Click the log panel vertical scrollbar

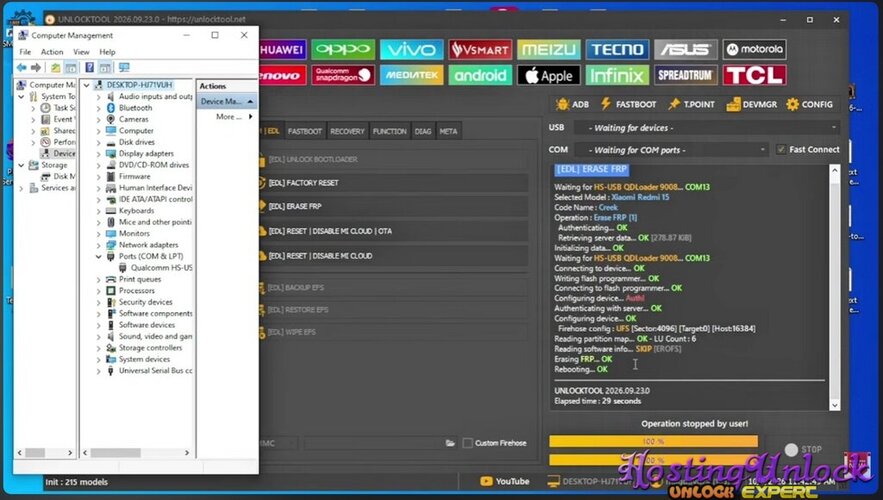tap(835, 287)
